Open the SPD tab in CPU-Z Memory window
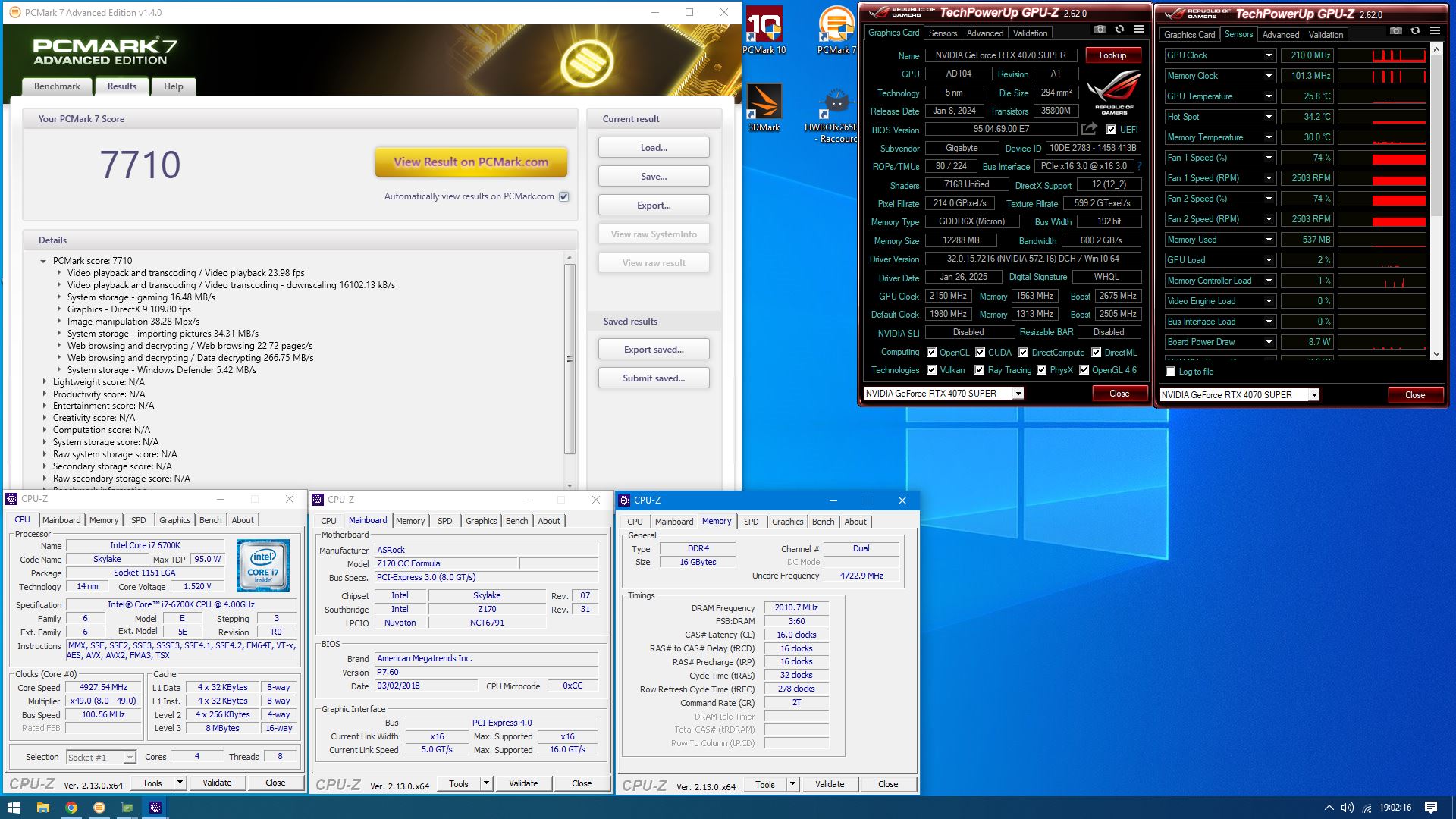 751,522
